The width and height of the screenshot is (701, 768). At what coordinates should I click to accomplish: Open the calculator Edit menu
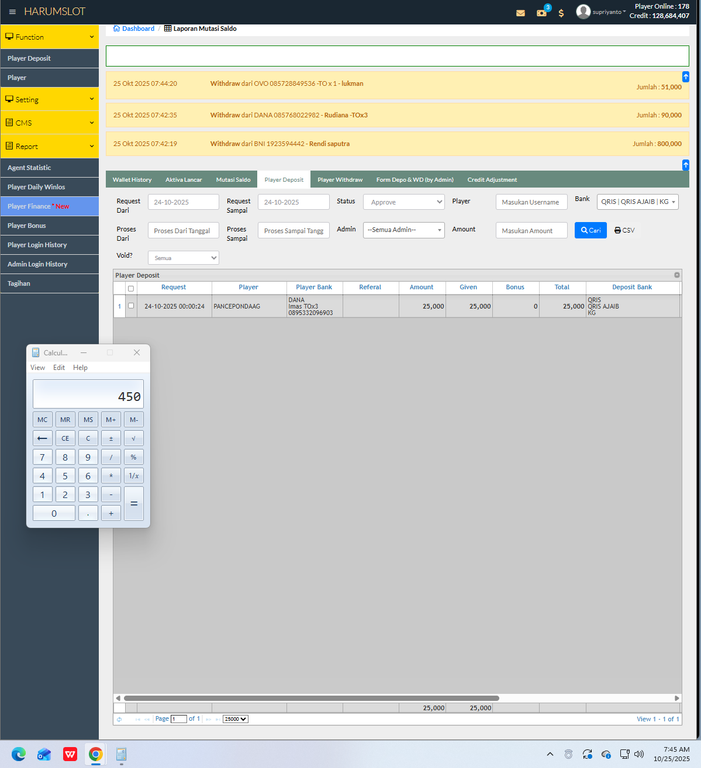click(x=59, y=367)
